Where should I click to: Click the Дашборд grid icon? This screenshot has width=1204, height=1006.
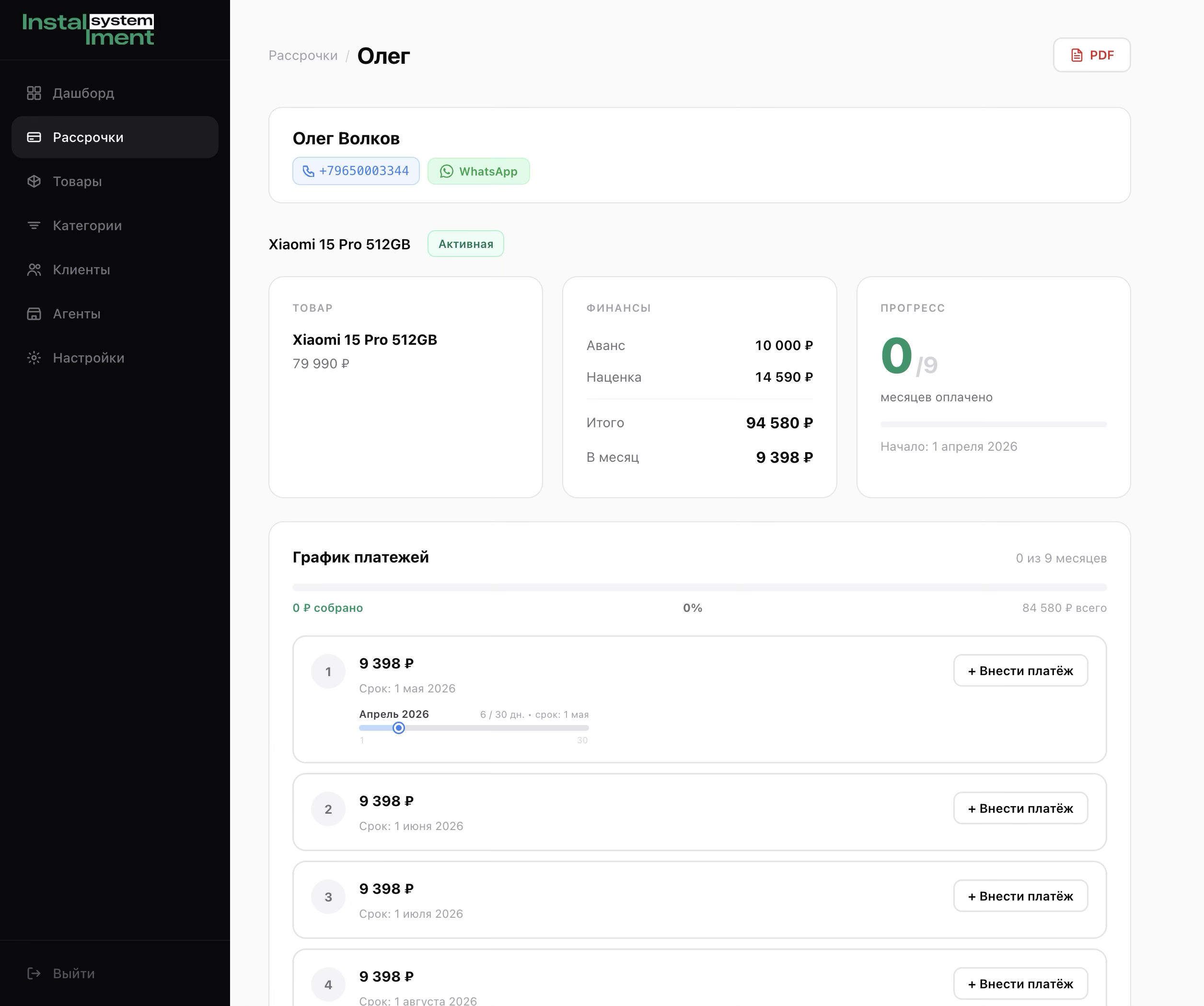34,93
